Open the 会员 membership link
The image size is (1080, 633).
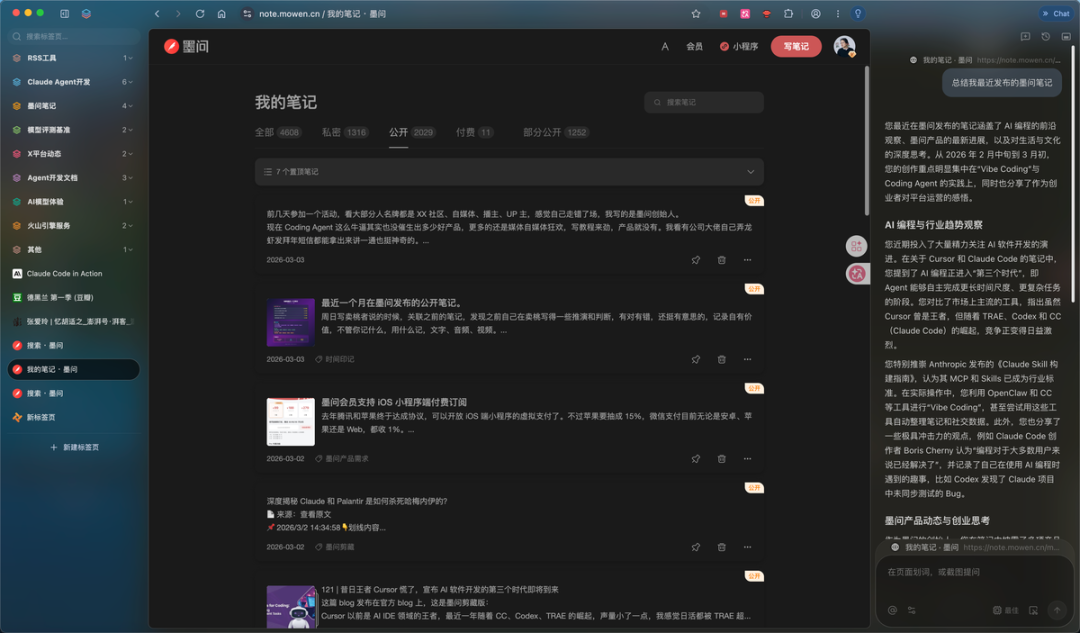click(694, 46)
